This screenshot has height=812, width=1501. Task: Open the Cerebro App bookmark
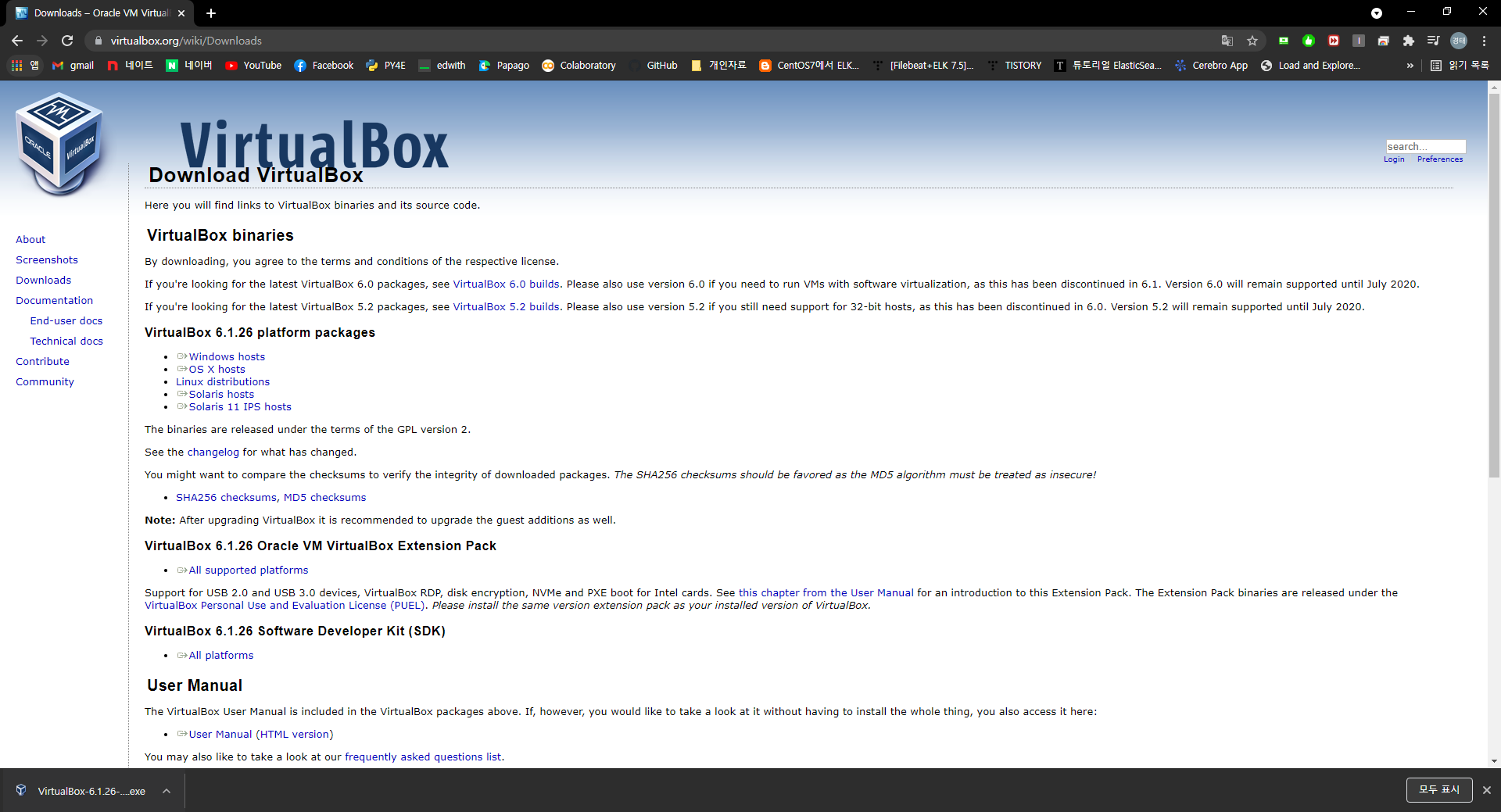pos(1212,66)
